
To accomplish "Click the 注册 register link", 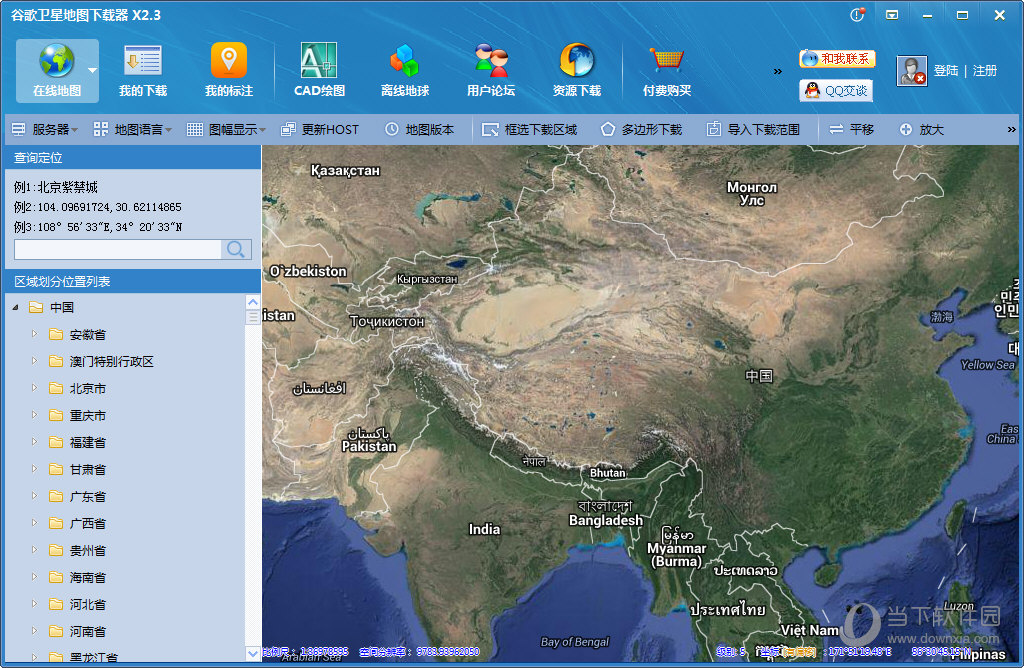I will click(985, 71).
